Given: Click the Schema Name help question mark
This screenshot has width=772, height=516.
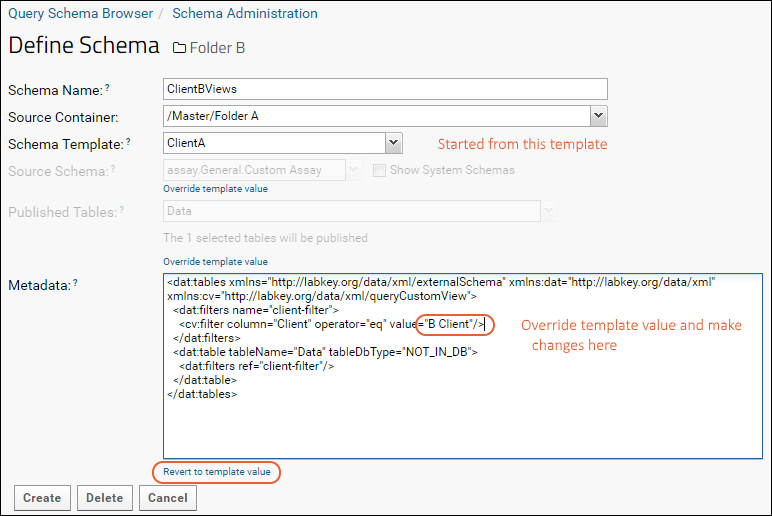Looking at the screenshot, I should [x=107, y=88].
